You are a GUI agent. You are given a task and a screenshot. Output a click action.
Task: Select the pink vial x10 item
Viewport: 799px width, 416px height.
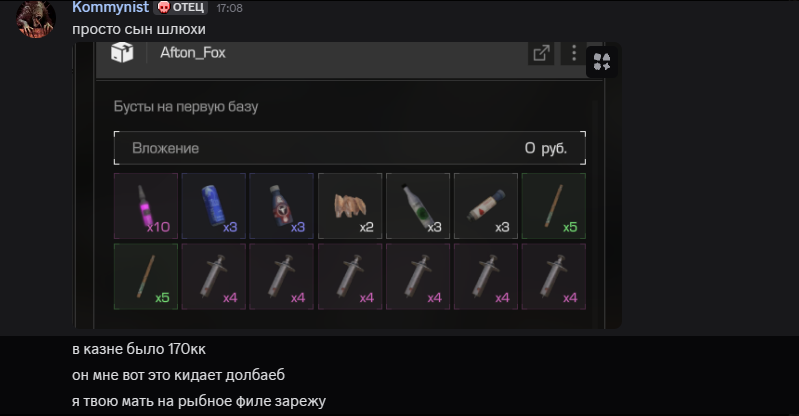(146, 206)
